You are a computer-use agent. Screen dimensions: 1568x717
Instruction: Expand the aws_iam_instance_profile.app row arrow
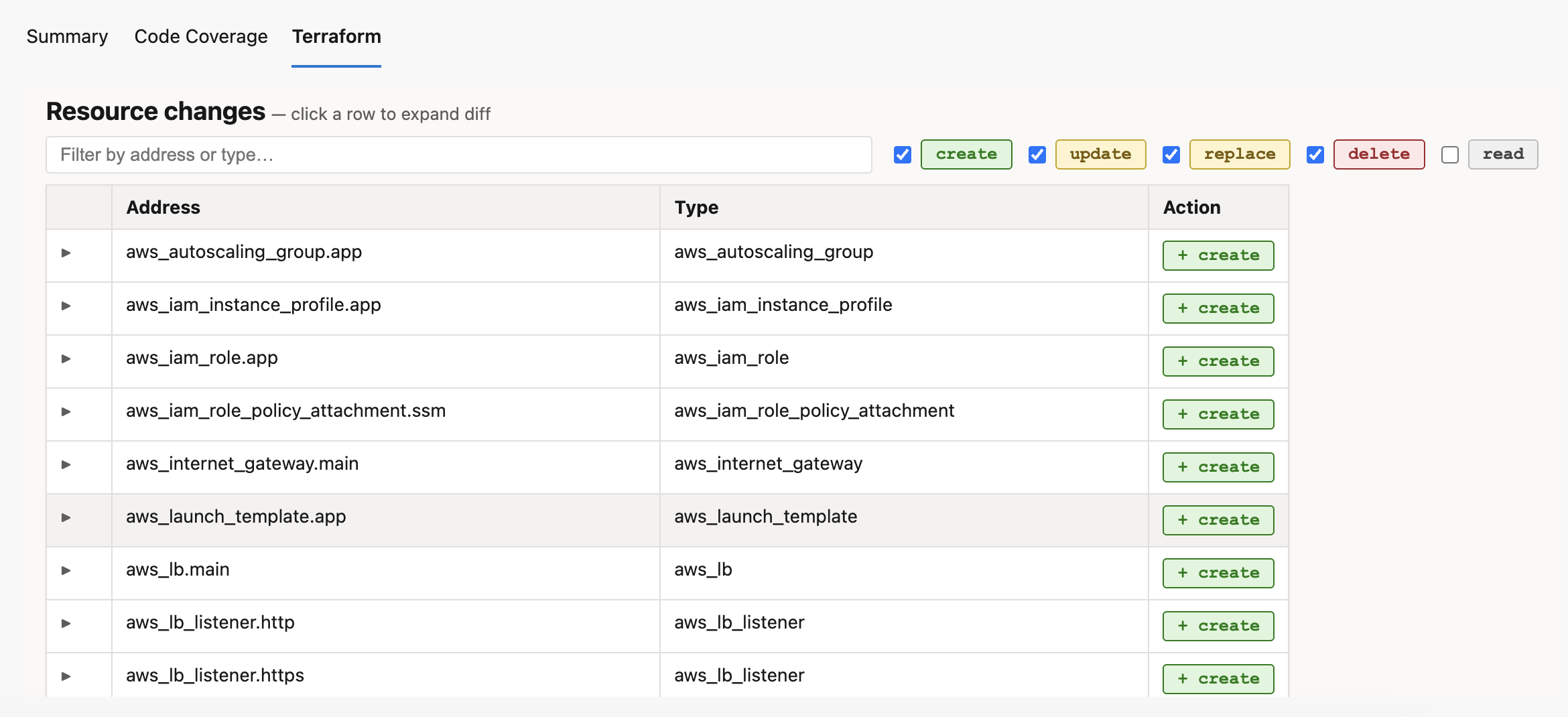[x=66, y=306]
